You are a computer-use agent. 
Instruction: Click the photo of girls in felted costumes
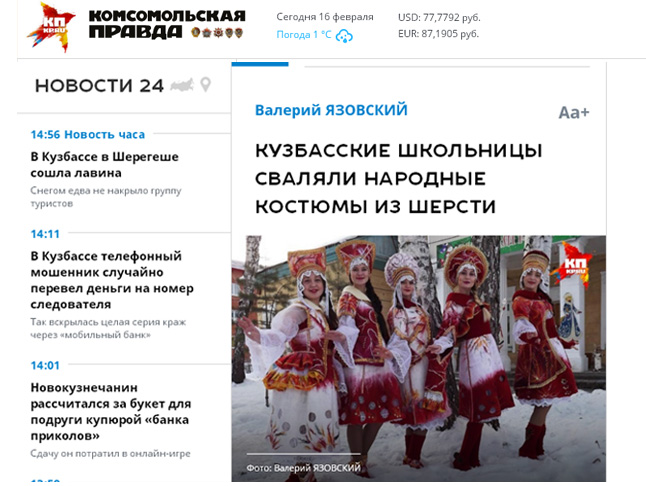click(419, 358)
